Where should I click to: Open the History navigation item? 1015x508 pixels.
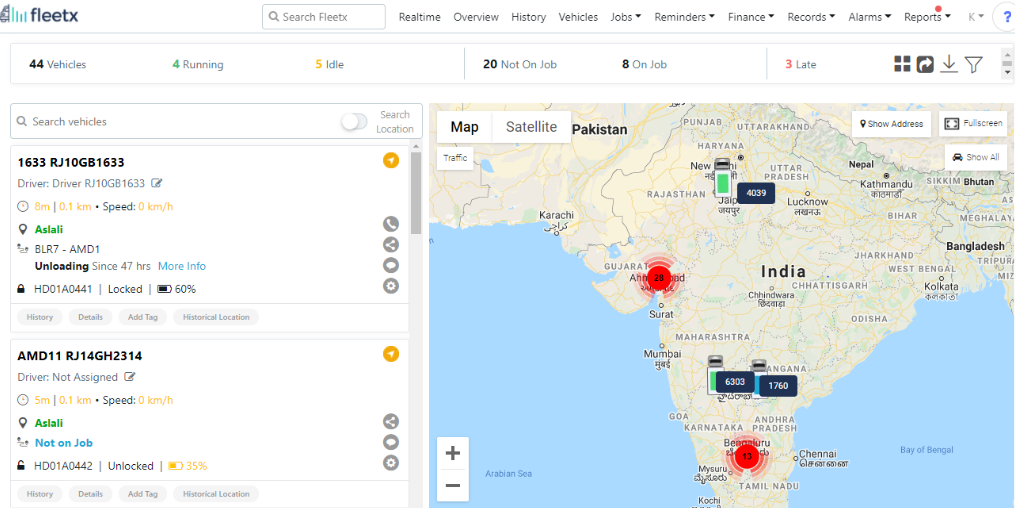tap(528, 17)
